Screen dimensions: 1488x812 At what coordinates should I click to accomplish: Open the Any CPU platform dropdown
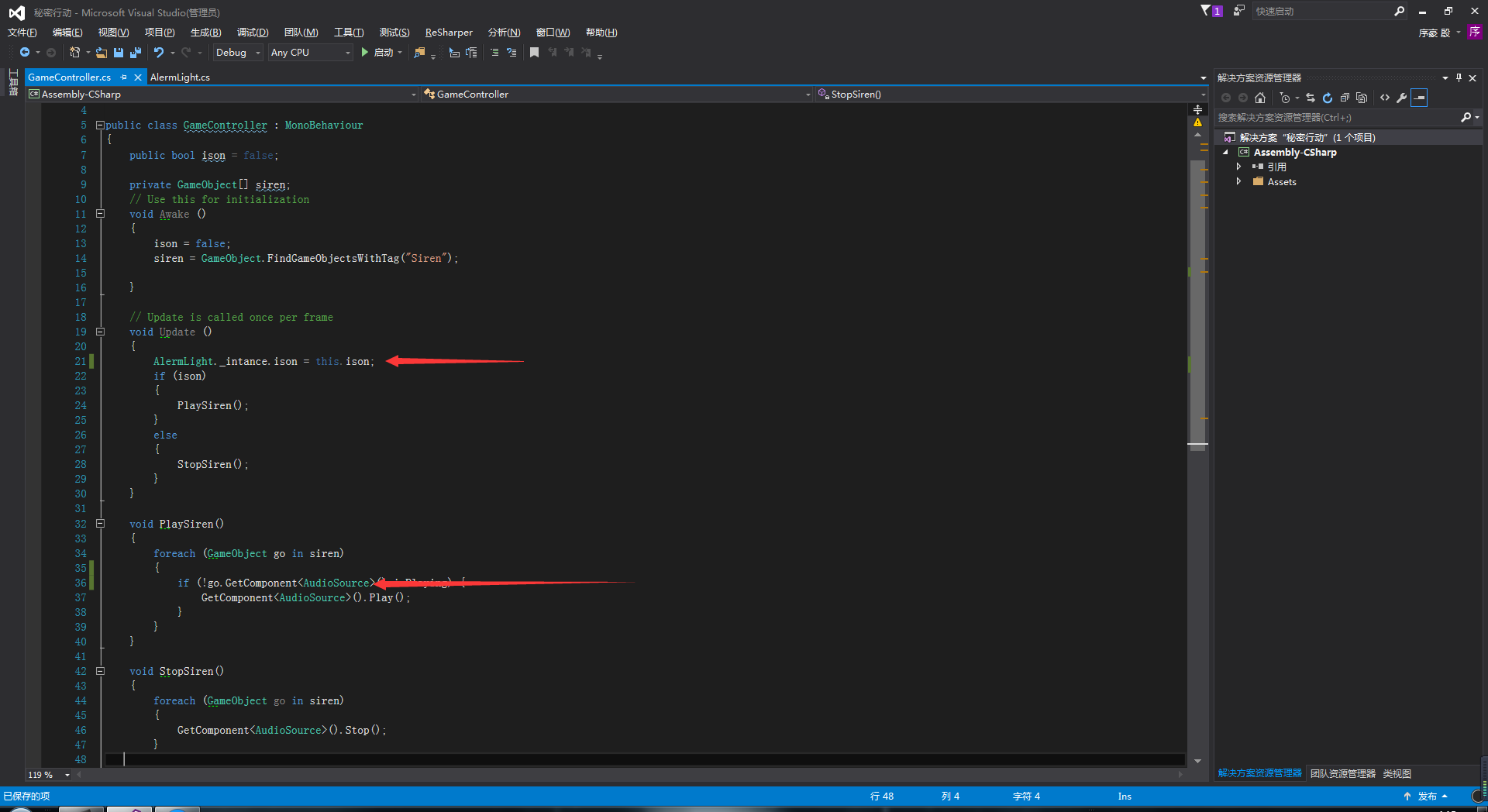pos(310,53)
